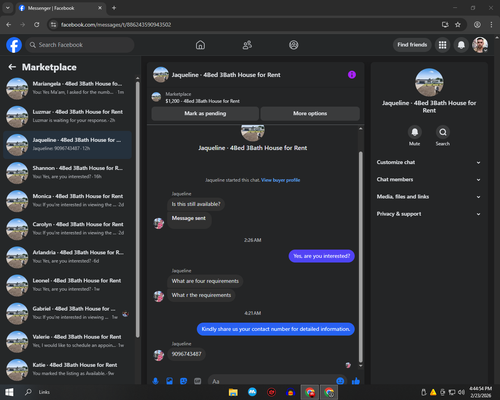
Task: Choose a sticker icon in composer
Action: click(x=183, y=381)
